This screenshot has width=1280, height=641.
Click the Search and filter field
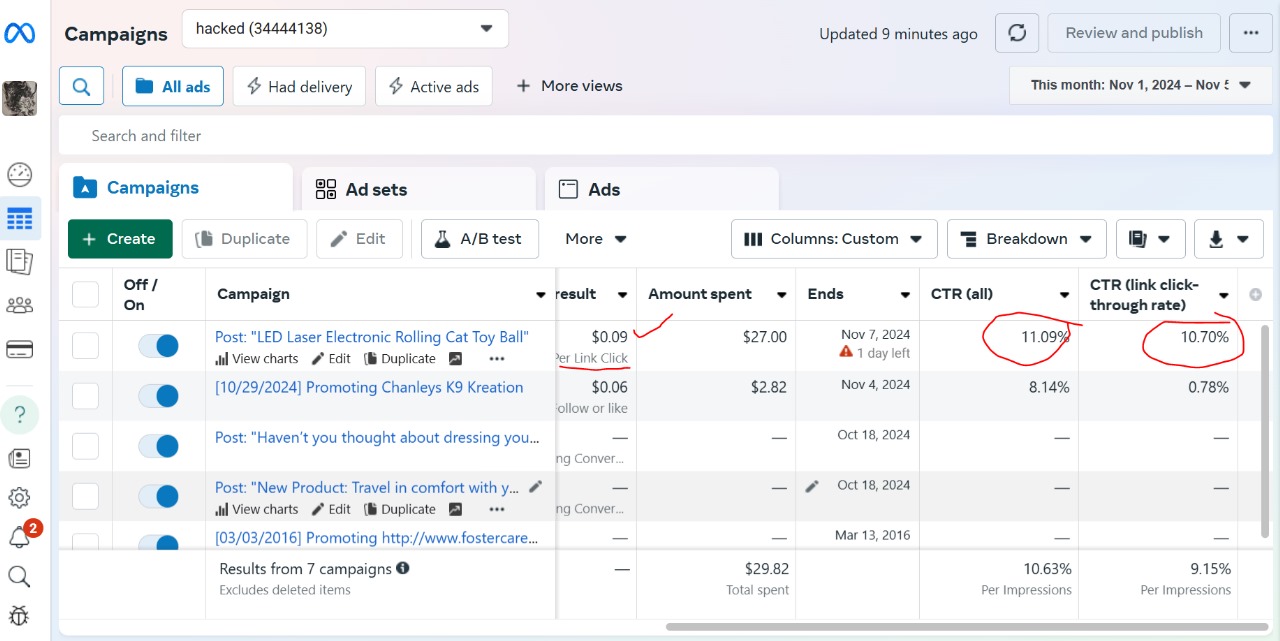[665, 135]
